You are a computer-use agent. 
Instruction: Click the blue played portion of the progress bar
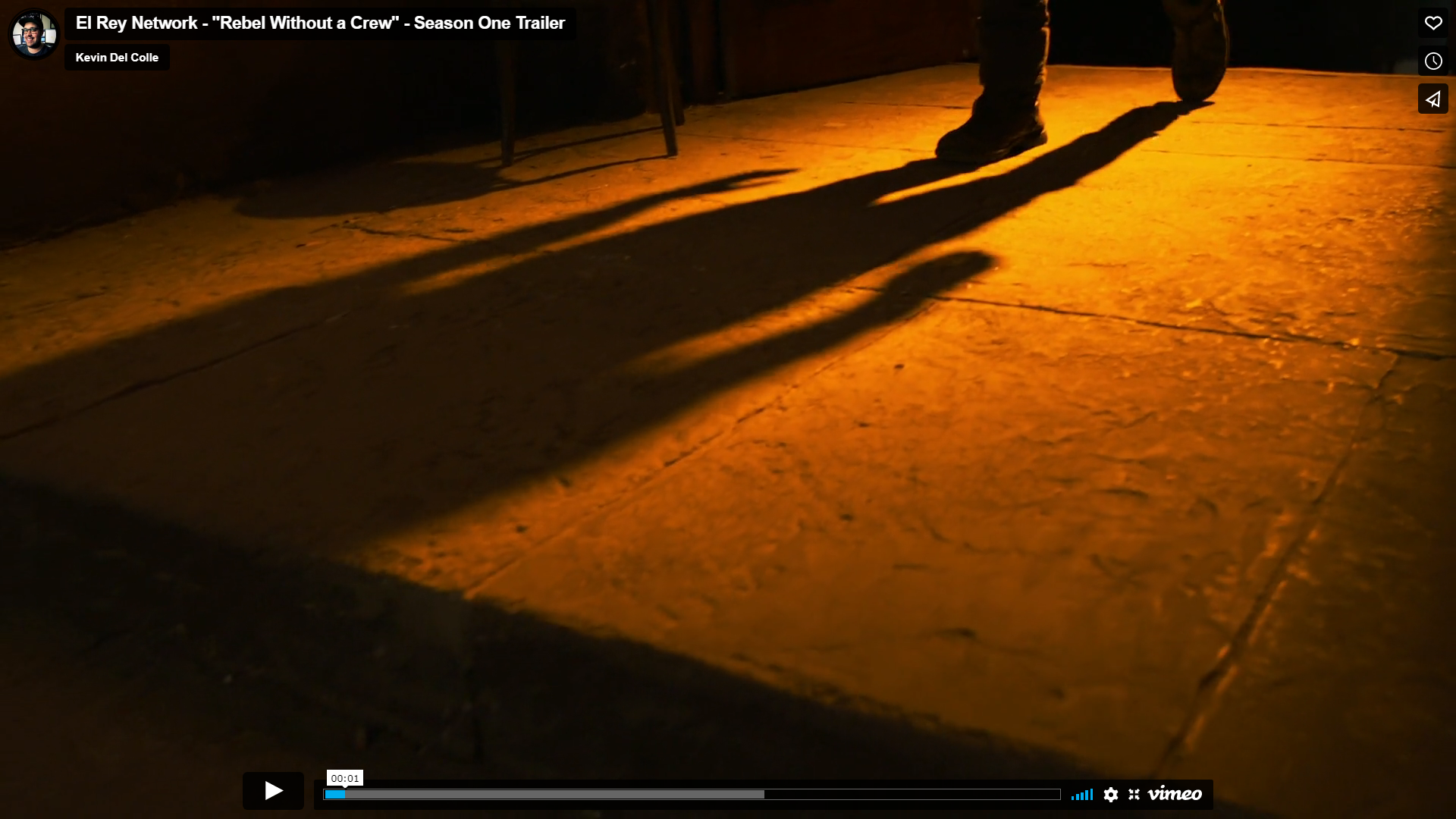click(x=334, y=794)
